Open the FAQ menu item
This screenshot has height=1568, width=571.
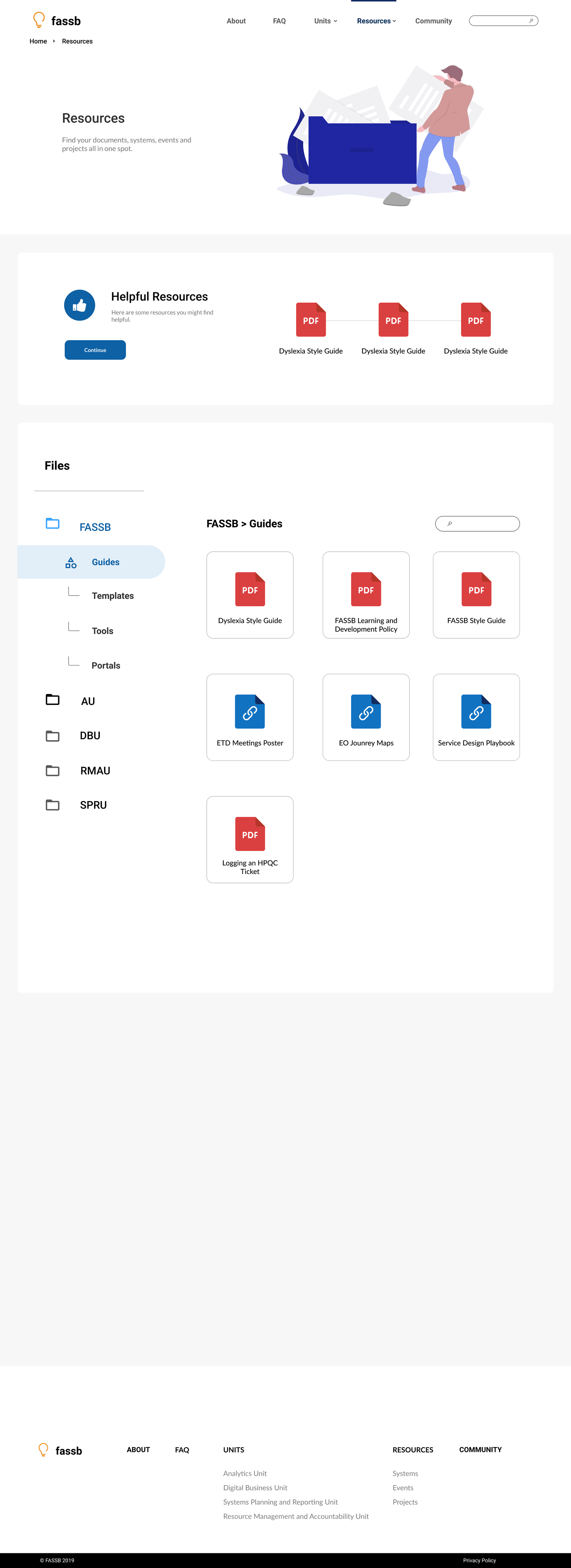point(280,21)
